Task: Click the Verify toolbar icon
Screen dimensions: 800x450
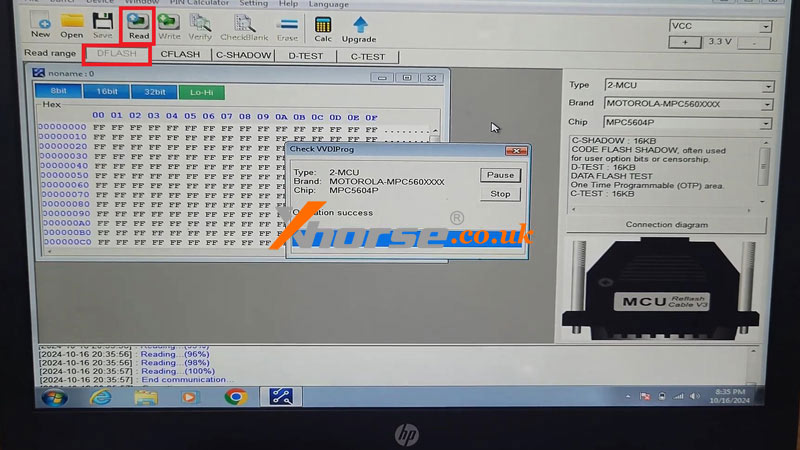Action: click(200, 24)
